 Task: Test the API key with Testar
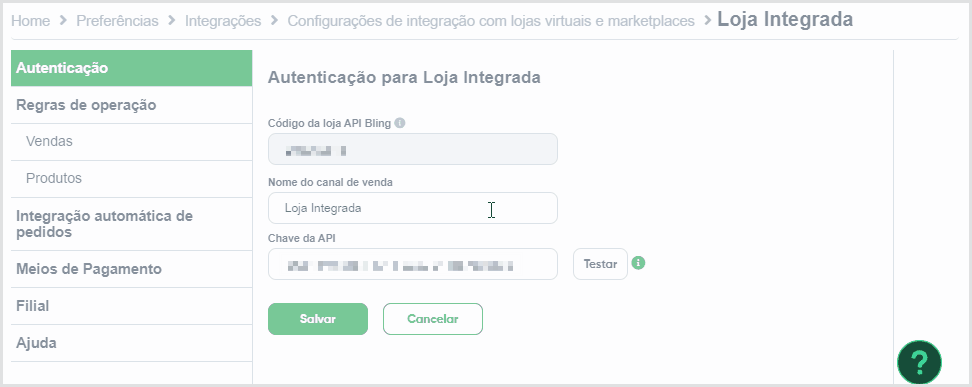point(600,264)
